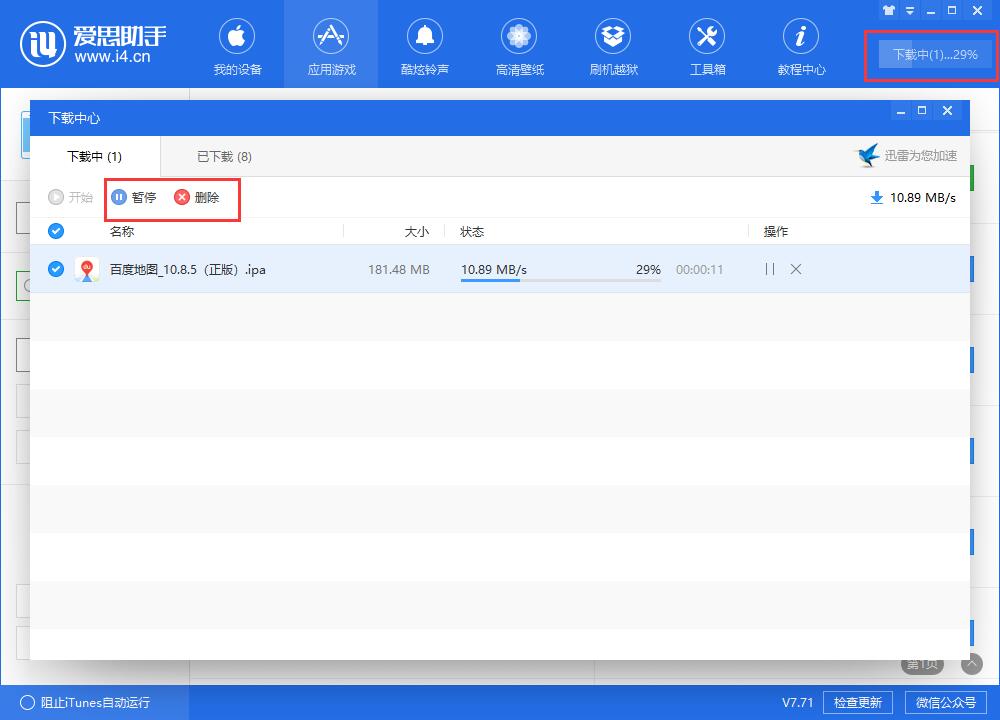Viewport: 1000px width, 720px height.
Task: Cancel the 百度地图 download via row X icon
Action: (796, 269)
